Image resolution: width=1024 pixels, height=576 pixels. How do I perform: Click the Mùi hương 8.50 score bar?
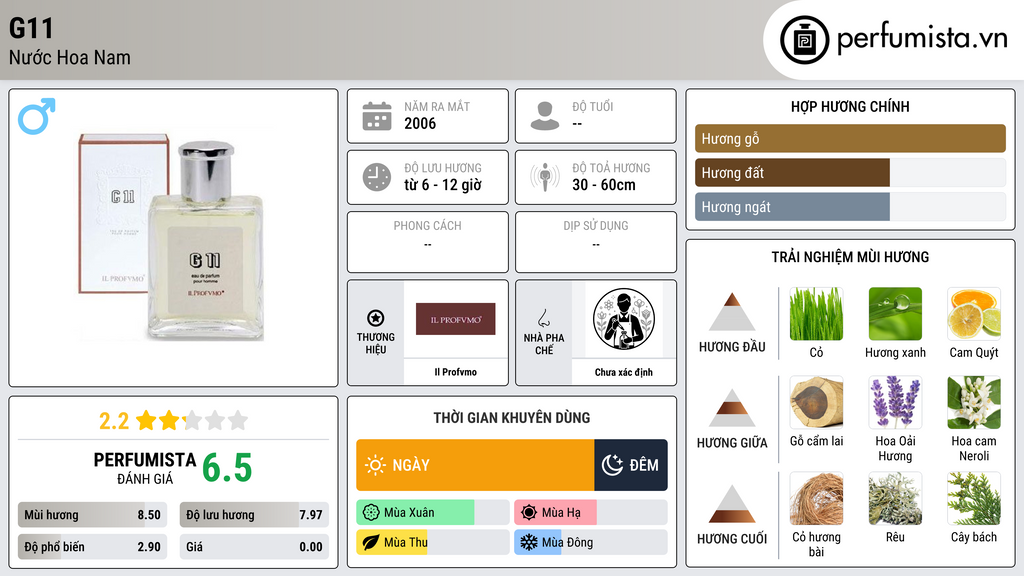coord(92,515)
